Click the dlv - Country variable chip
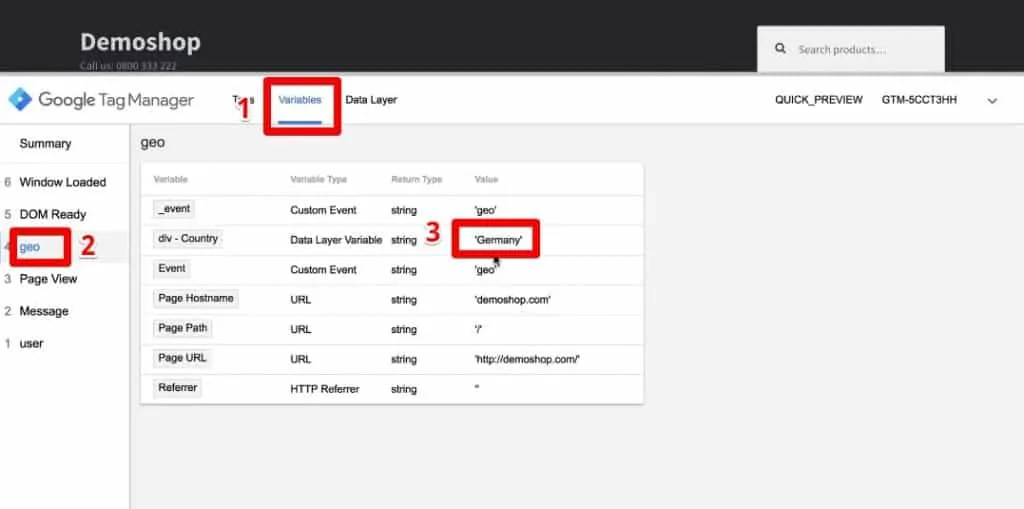This screenshot has width=1024, height=509. point(187,238)
